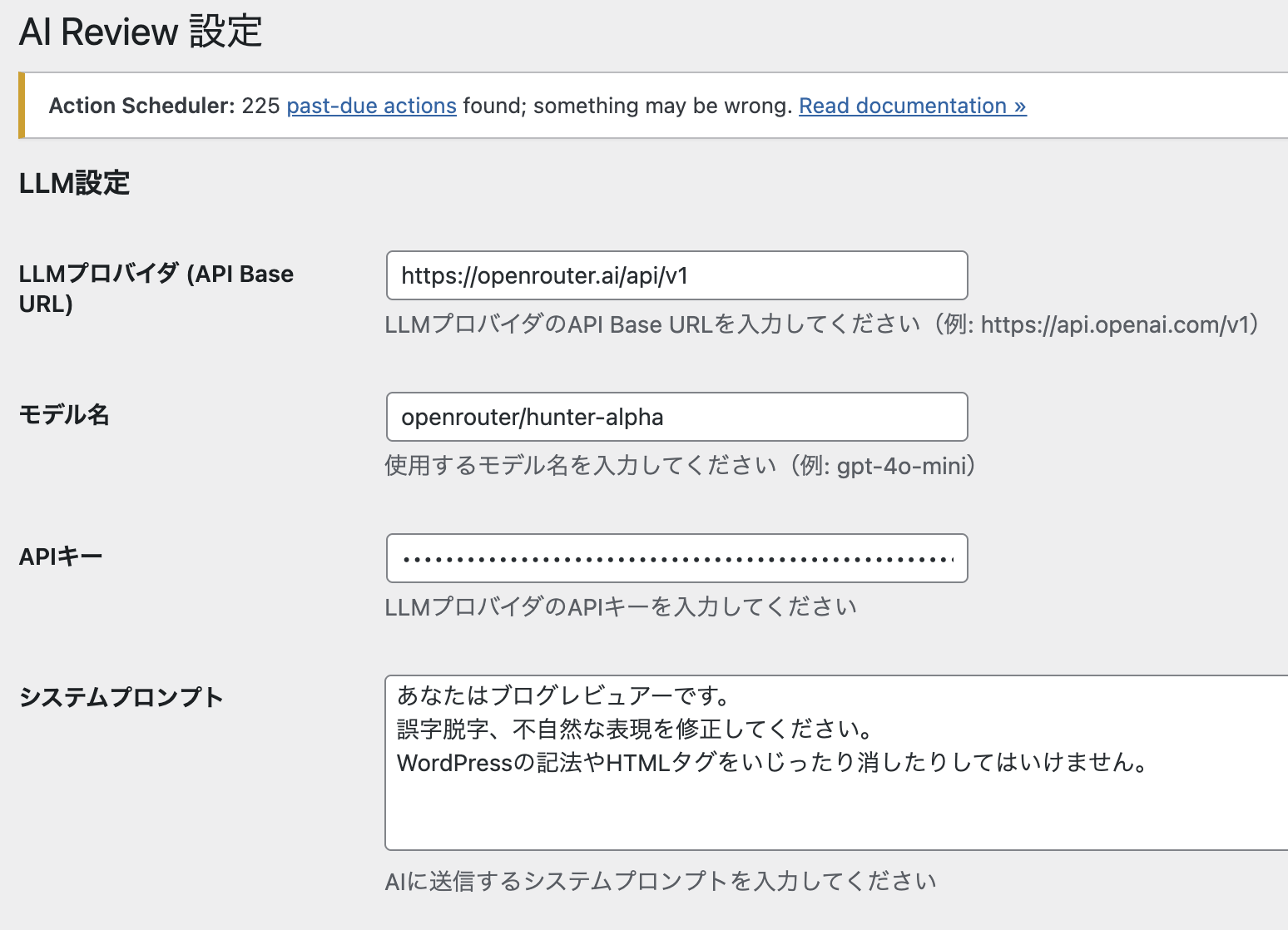Click the APIキー field label

61,556
